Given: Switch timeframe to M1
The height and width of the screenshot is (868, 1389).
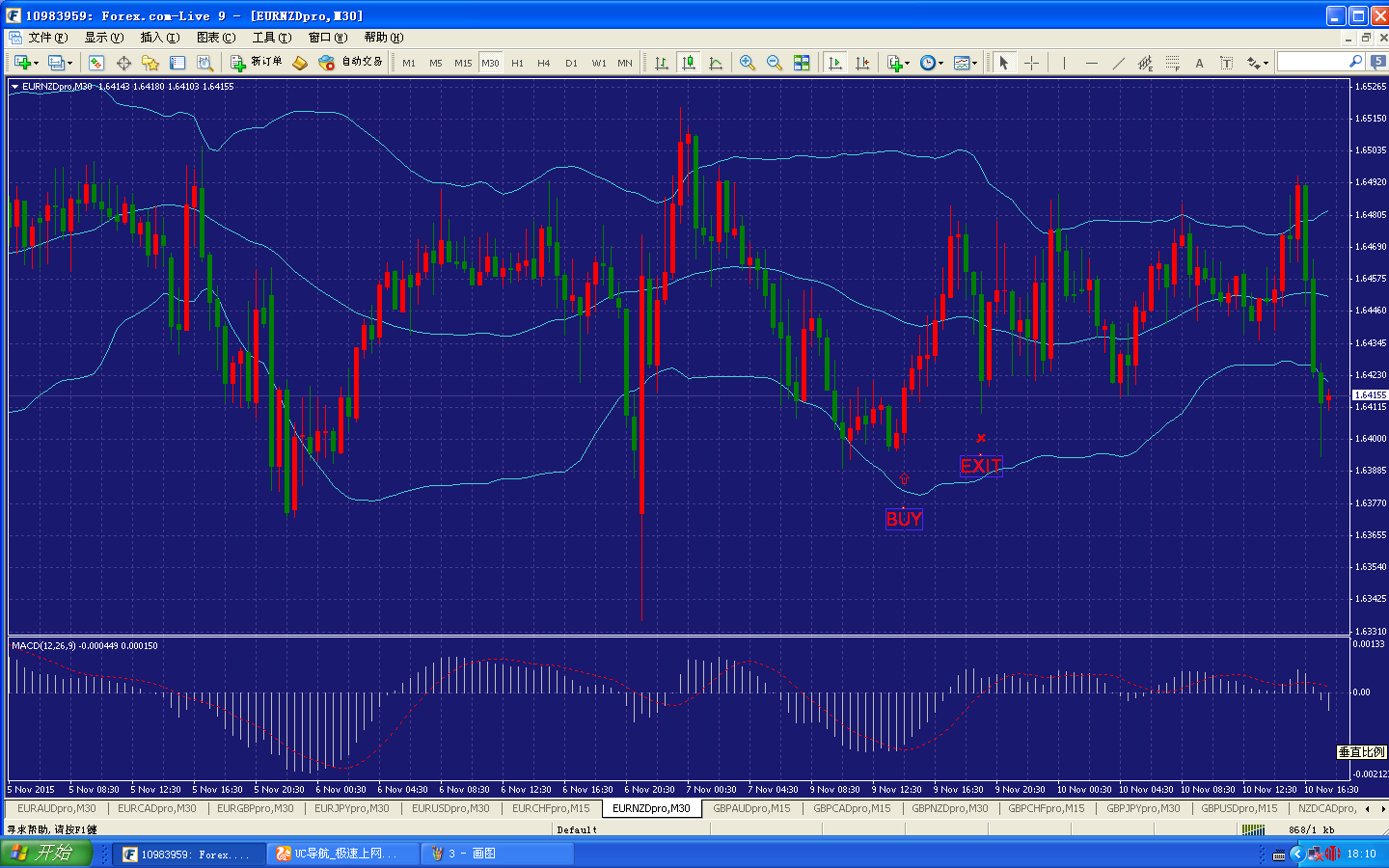Looking at the screenshot, I should (x=409, y=64).
